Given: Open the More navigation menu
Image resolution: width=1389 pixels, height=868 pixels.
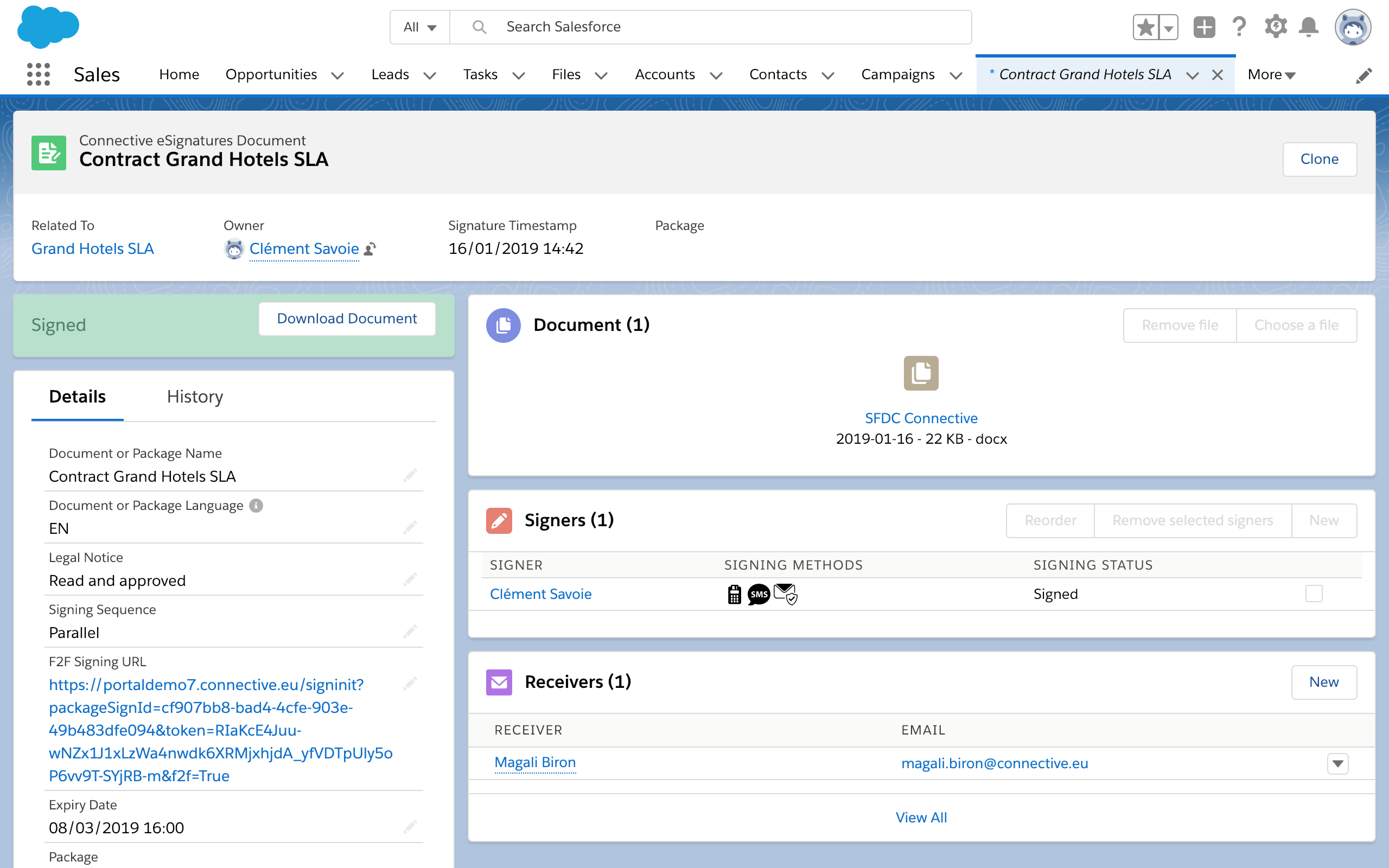Looking at the screenshot, I should click(1271, 75).
